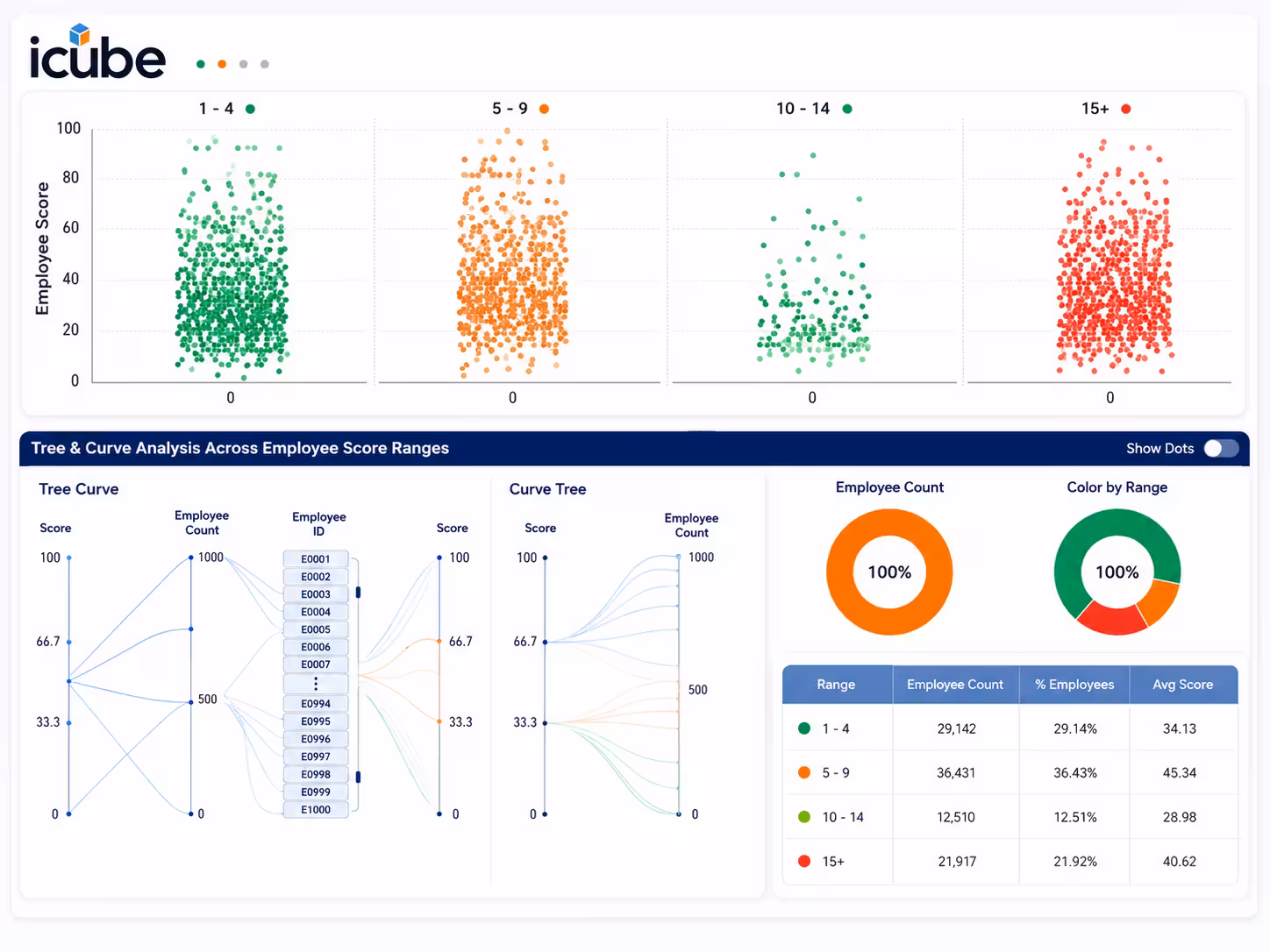Sort by Avg Score table header

1183,685
